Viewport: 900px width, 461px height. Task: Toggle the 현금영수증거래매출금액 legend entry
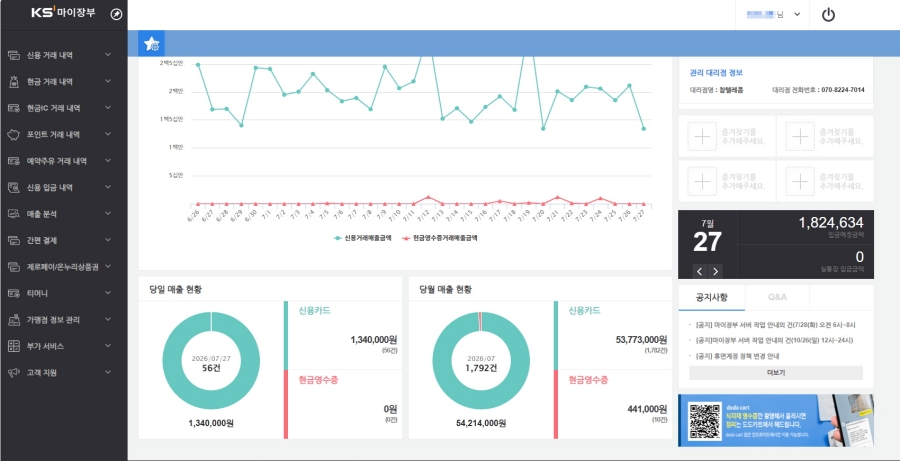440,238
